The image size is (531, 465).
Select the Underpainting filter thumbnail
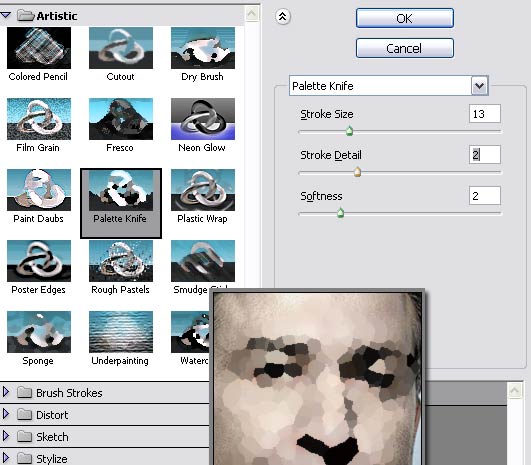pyautogui.click(x=121, y=332)
